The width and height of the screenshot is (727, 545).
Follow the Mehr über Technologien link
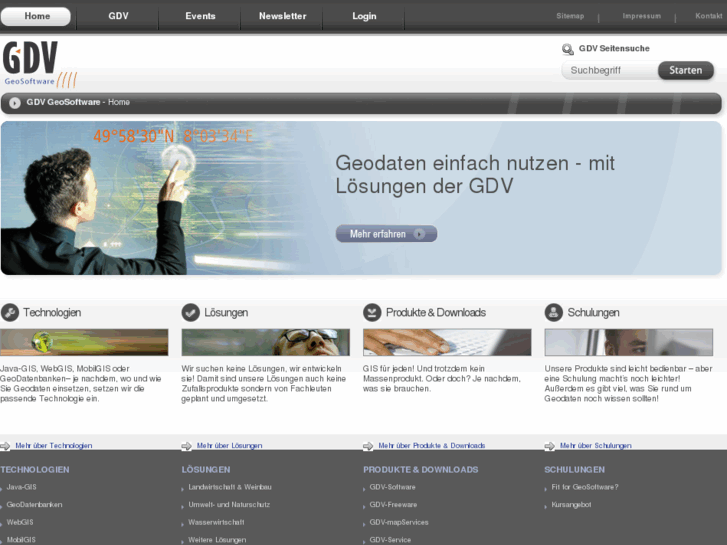54,445
